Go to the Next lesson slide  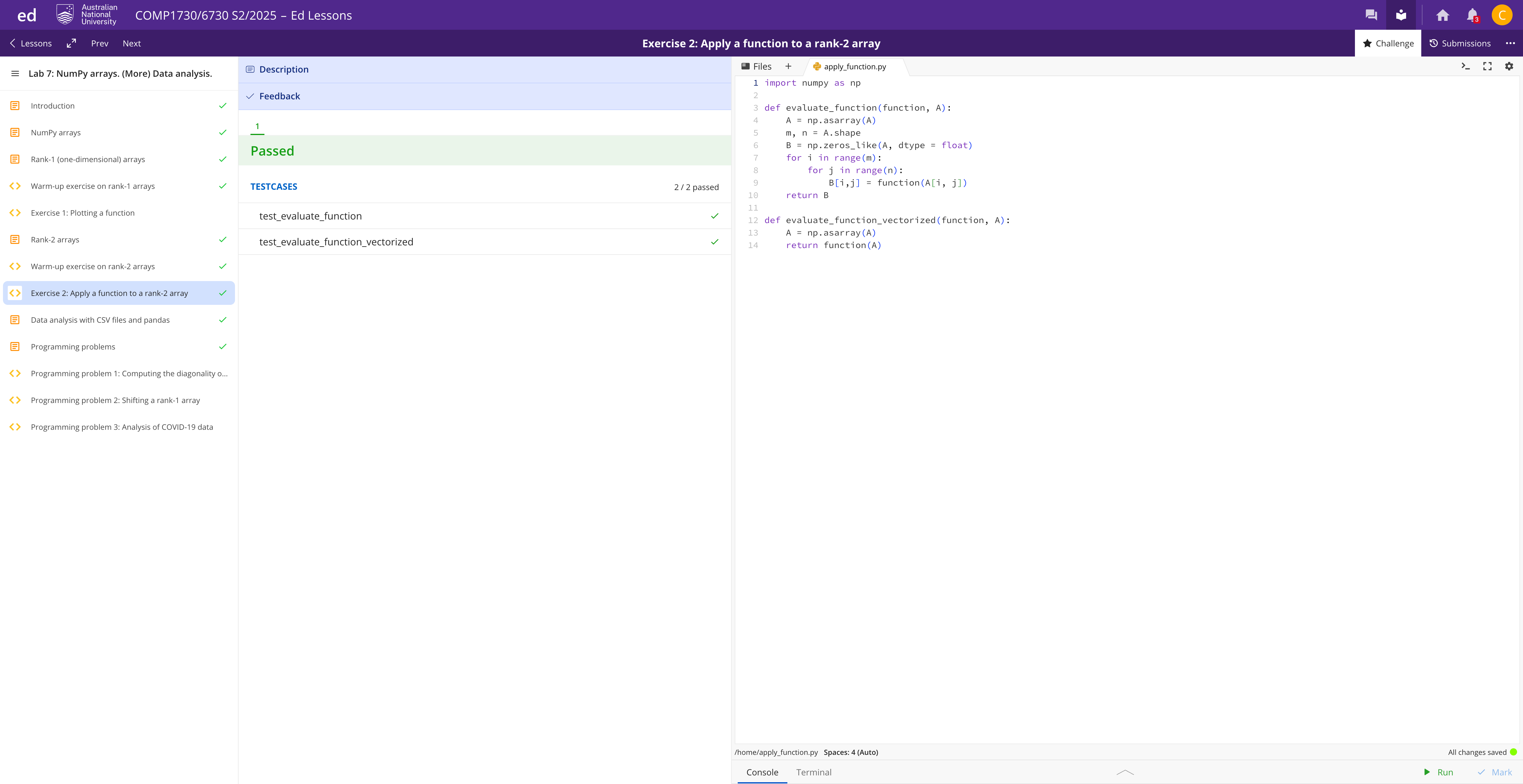click(131, 43)
